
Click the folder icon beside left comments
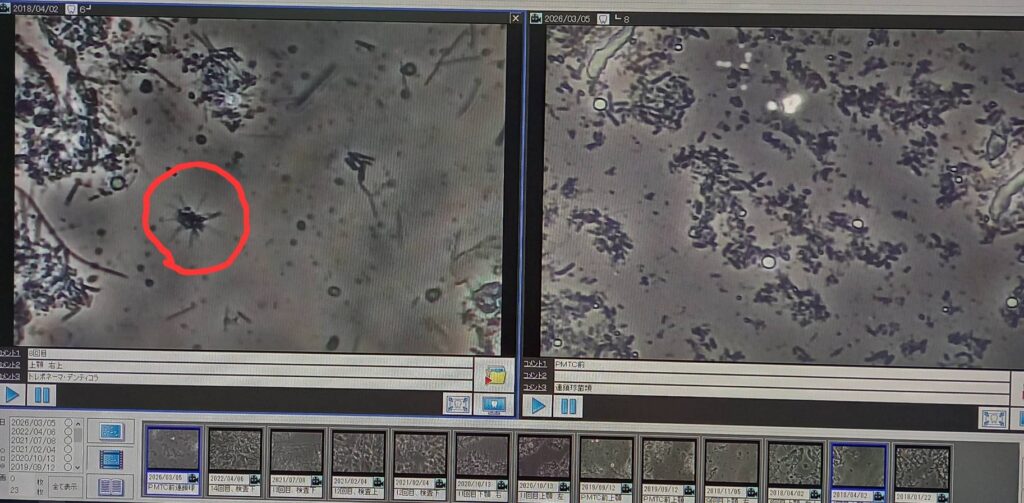(492, 376)
